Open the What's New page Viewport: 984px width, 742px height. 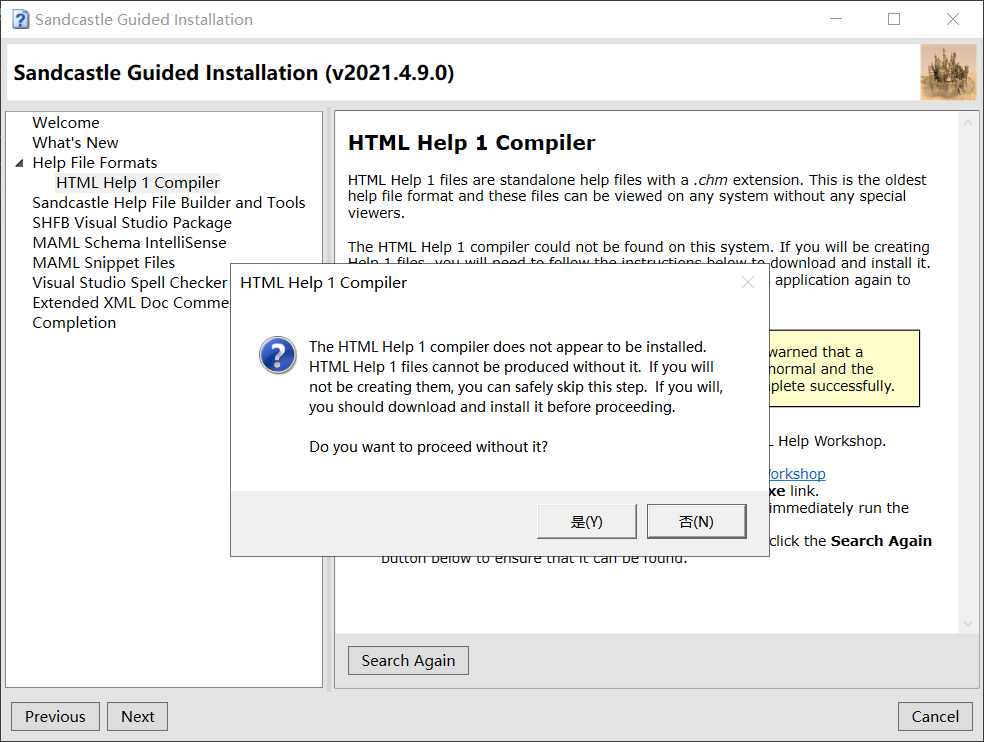pyautogui.click(x=75, y=142)
